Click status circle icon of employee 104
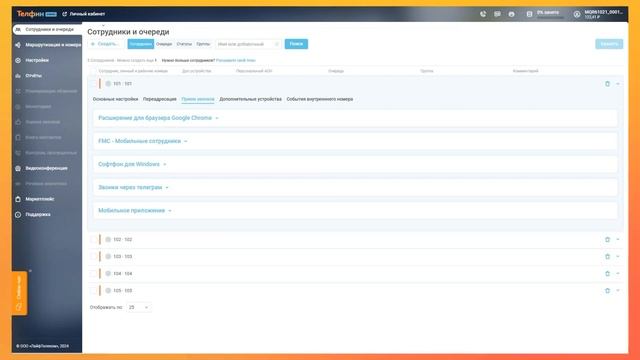The height and width of the screenshot is (360, 640). [x=108, y=273]
